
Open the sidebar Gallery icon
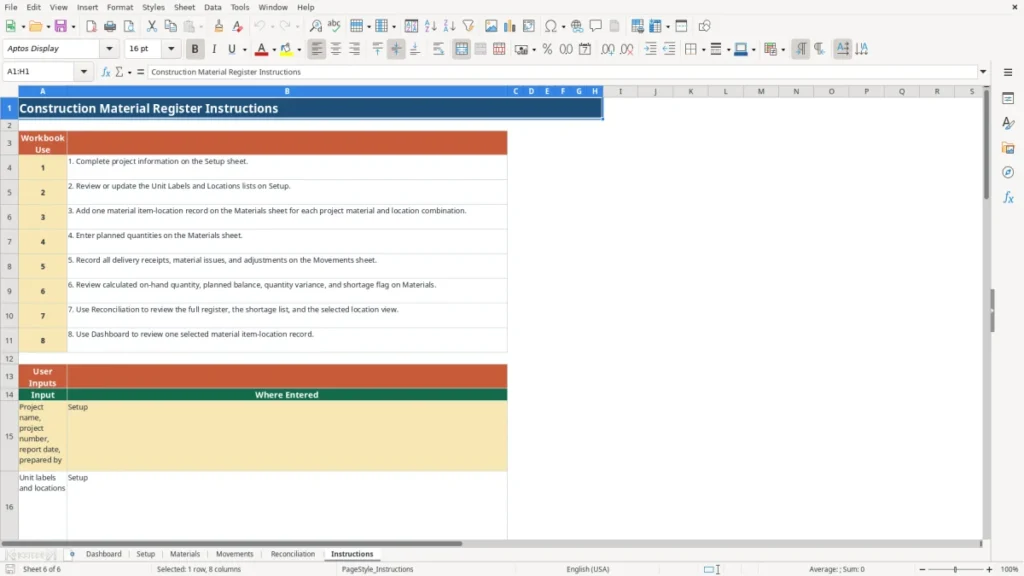(1008, 148)
